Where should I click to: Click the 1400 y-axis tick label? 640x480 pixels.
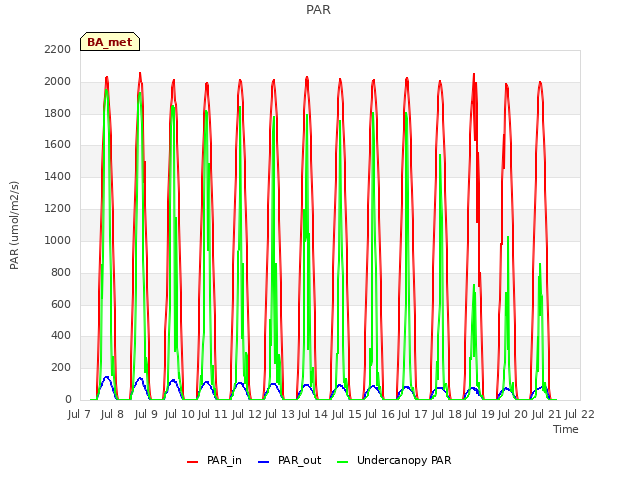pyautogui.click(x=58, y=177)
